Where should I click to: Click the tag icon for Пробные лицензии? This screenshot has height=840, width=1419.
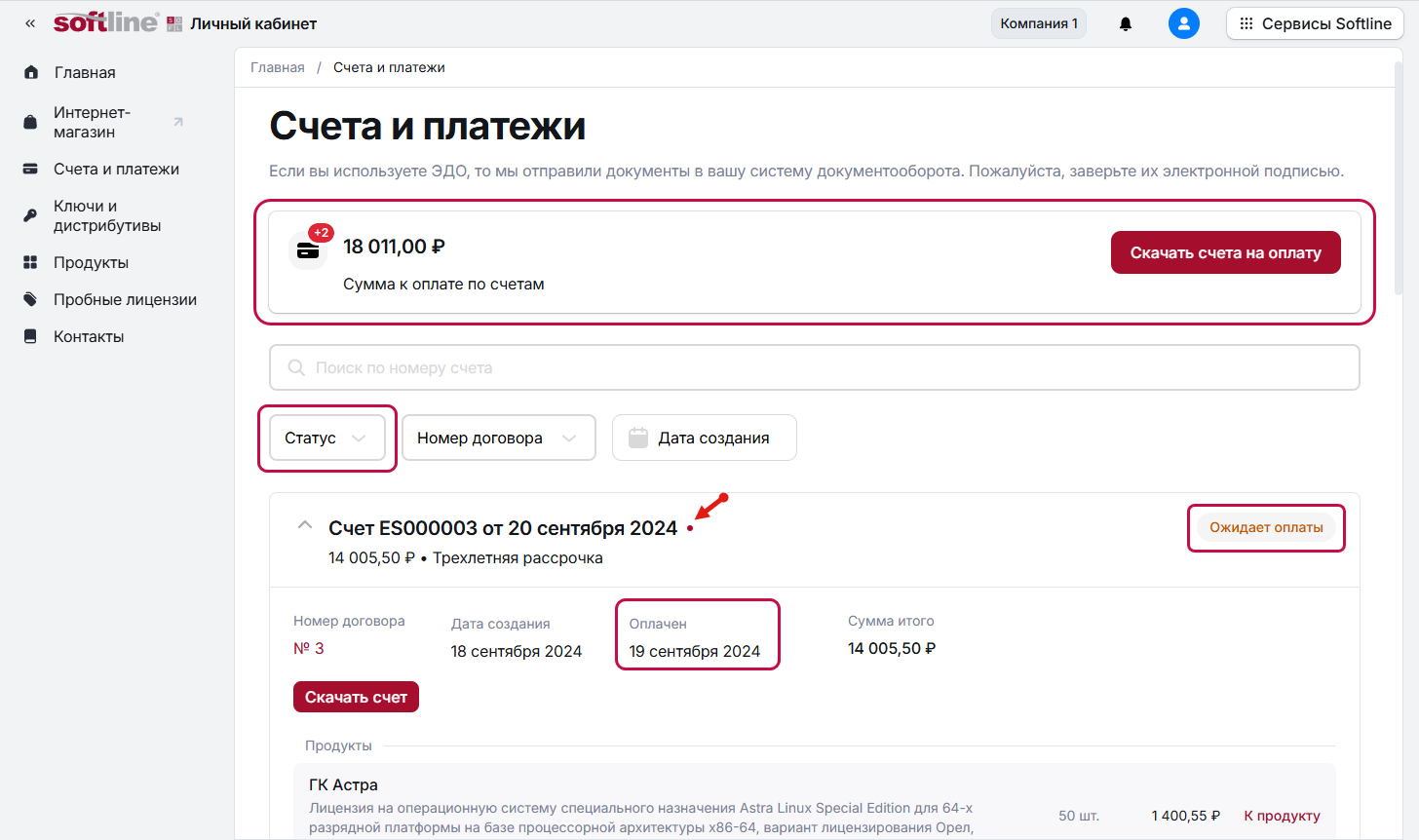click(31, 299)
